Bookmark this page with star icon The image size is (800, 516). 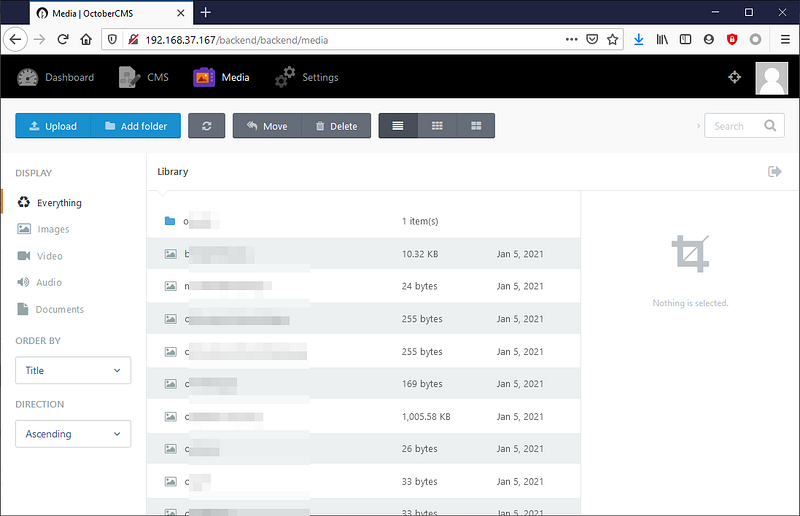click(x=613, y=39)
